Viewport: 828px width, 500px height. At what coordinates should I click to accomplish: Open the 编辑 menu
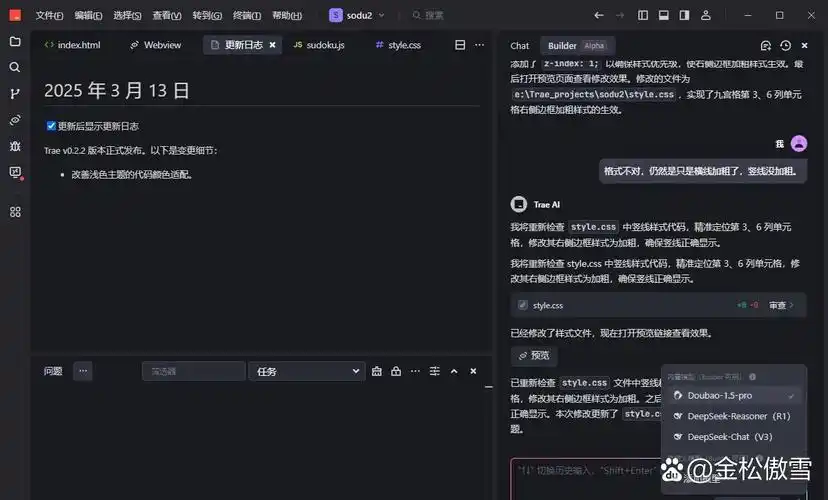point(88,15)
